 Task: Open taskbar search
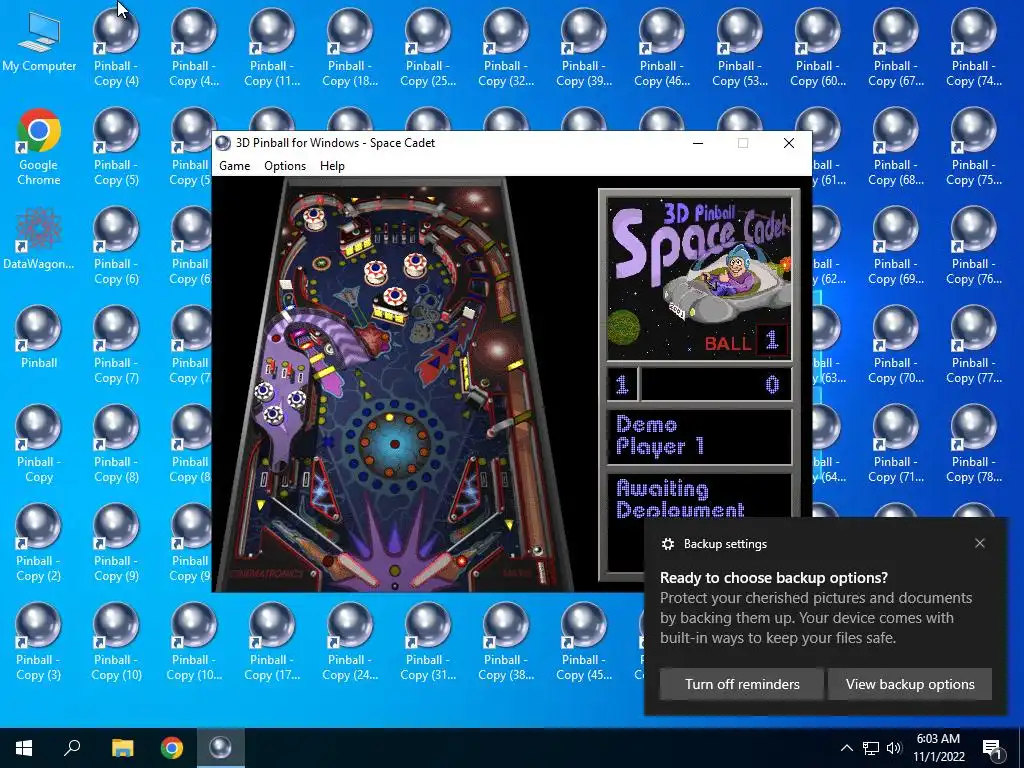(x=72, y=748)
